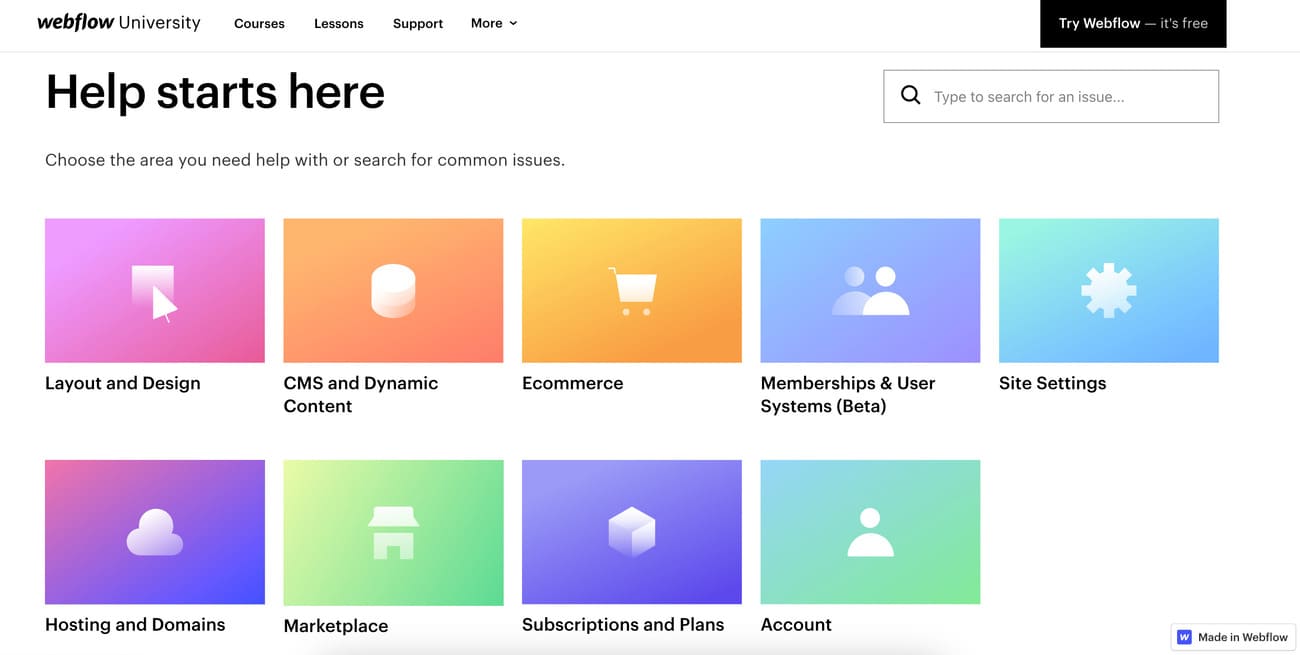
Task: Click the cloud icon on Hosting and Domains card
Action: [x=155, y=532]
